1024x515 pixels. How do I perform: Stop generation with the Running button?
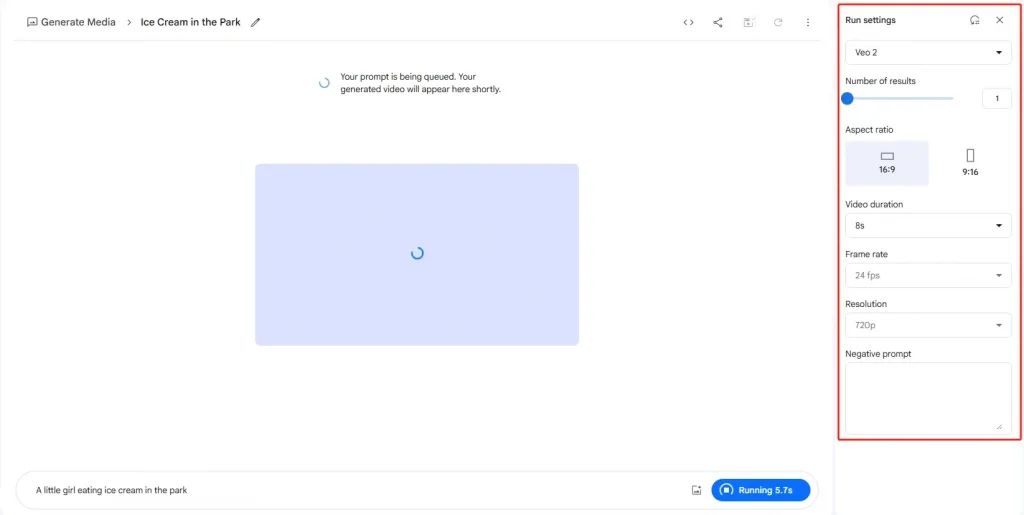760,490
